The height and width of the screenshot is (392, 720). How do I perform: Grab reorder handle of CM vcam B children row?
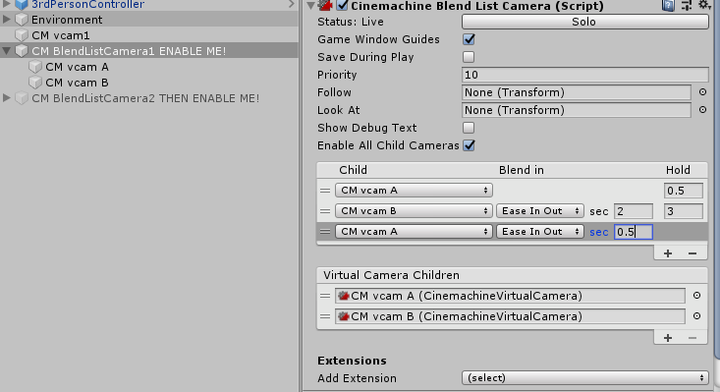[325, 316]
